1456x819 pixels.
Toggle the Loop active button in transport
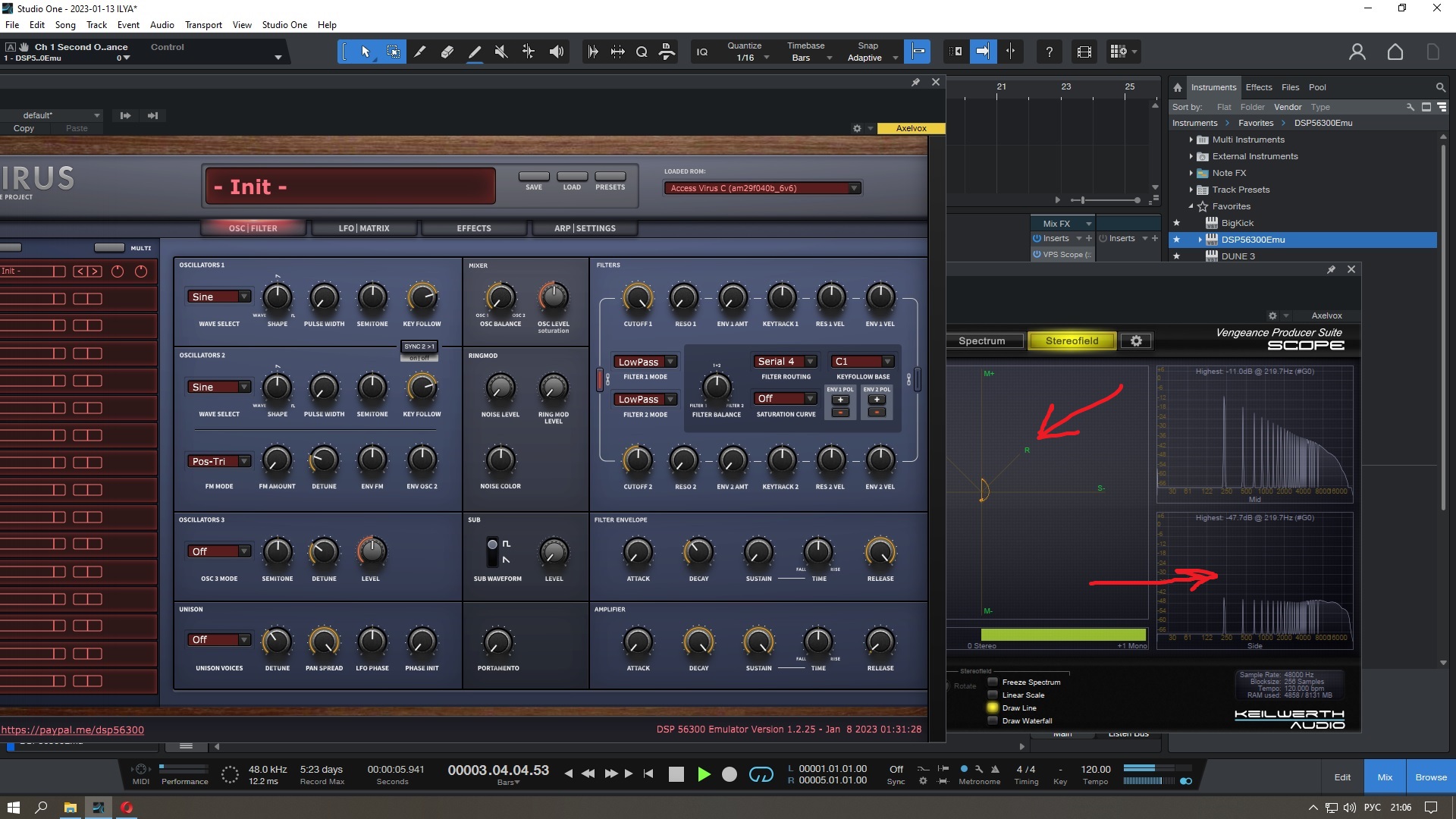761,774
